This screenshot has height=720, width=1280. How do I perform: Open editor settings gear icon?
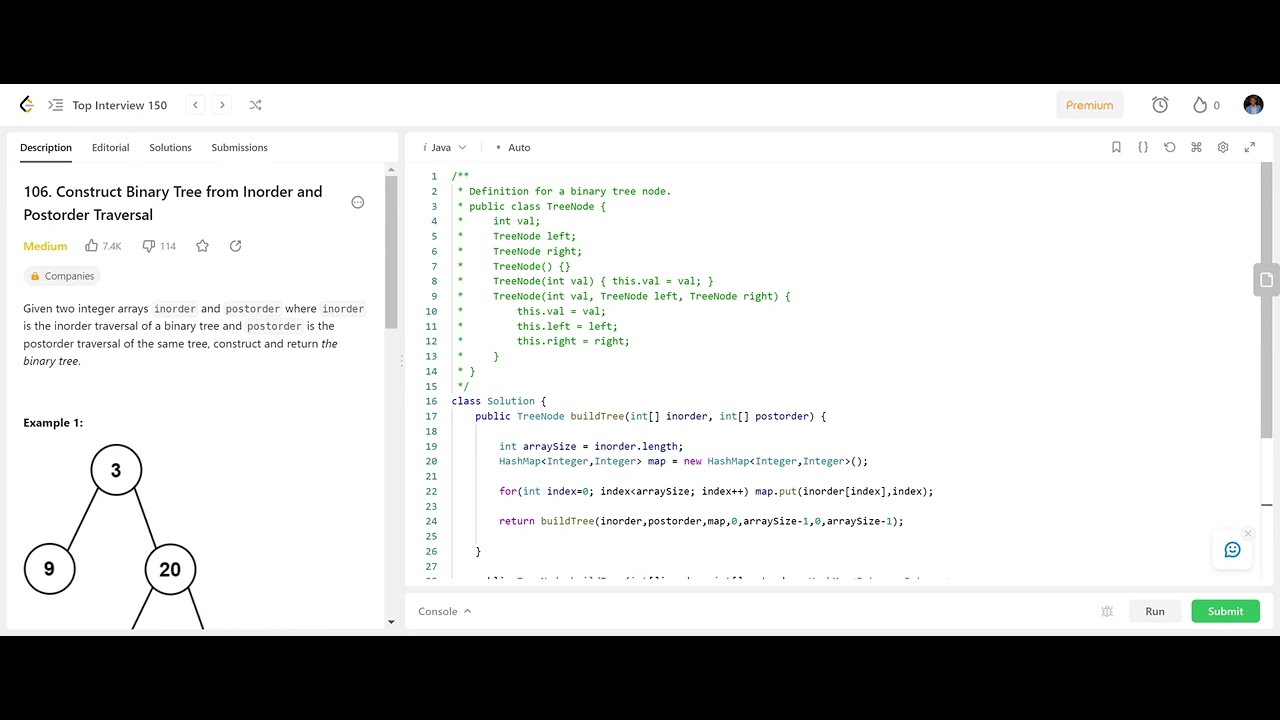click(1223, 147)
